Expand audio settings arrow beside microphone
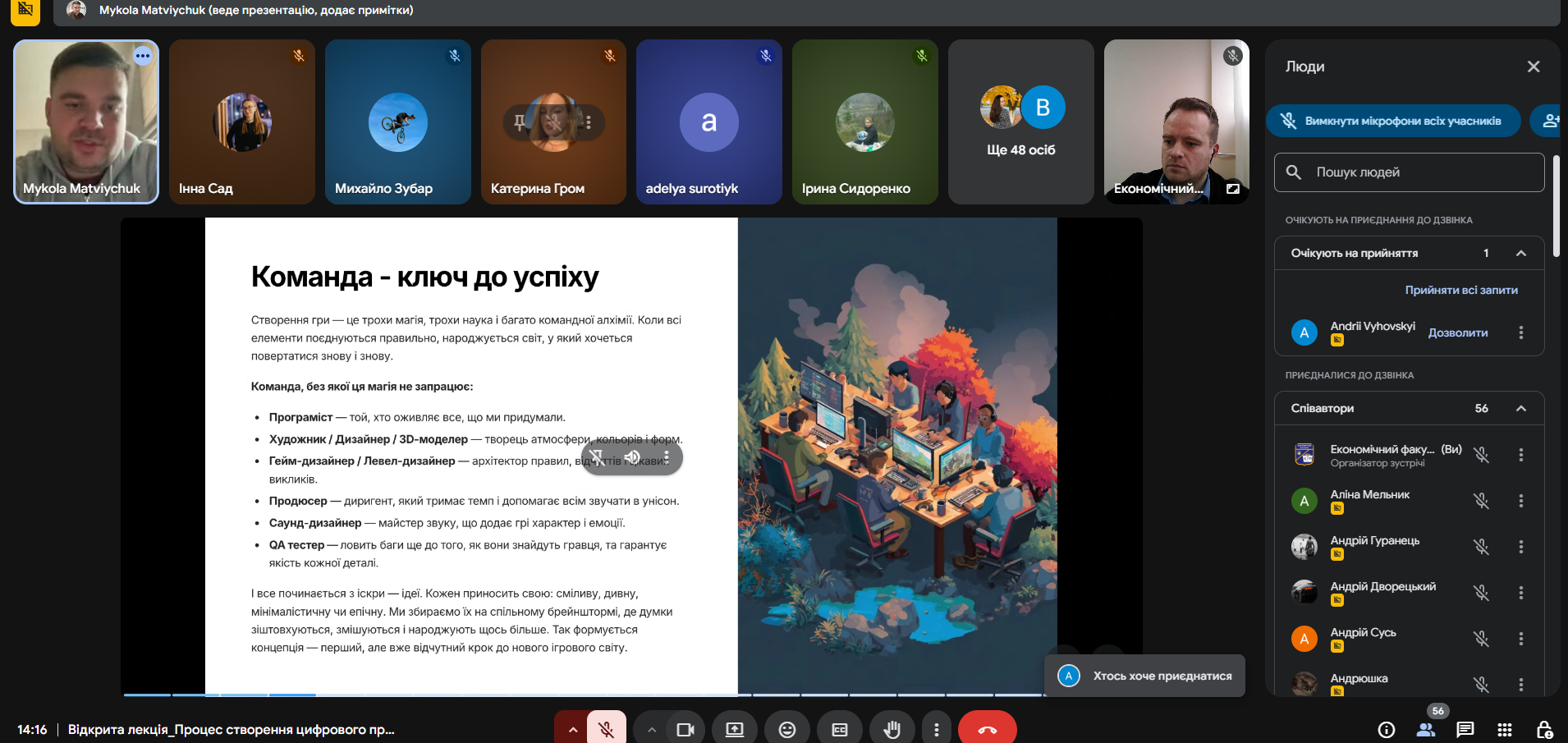 [572, 729]
